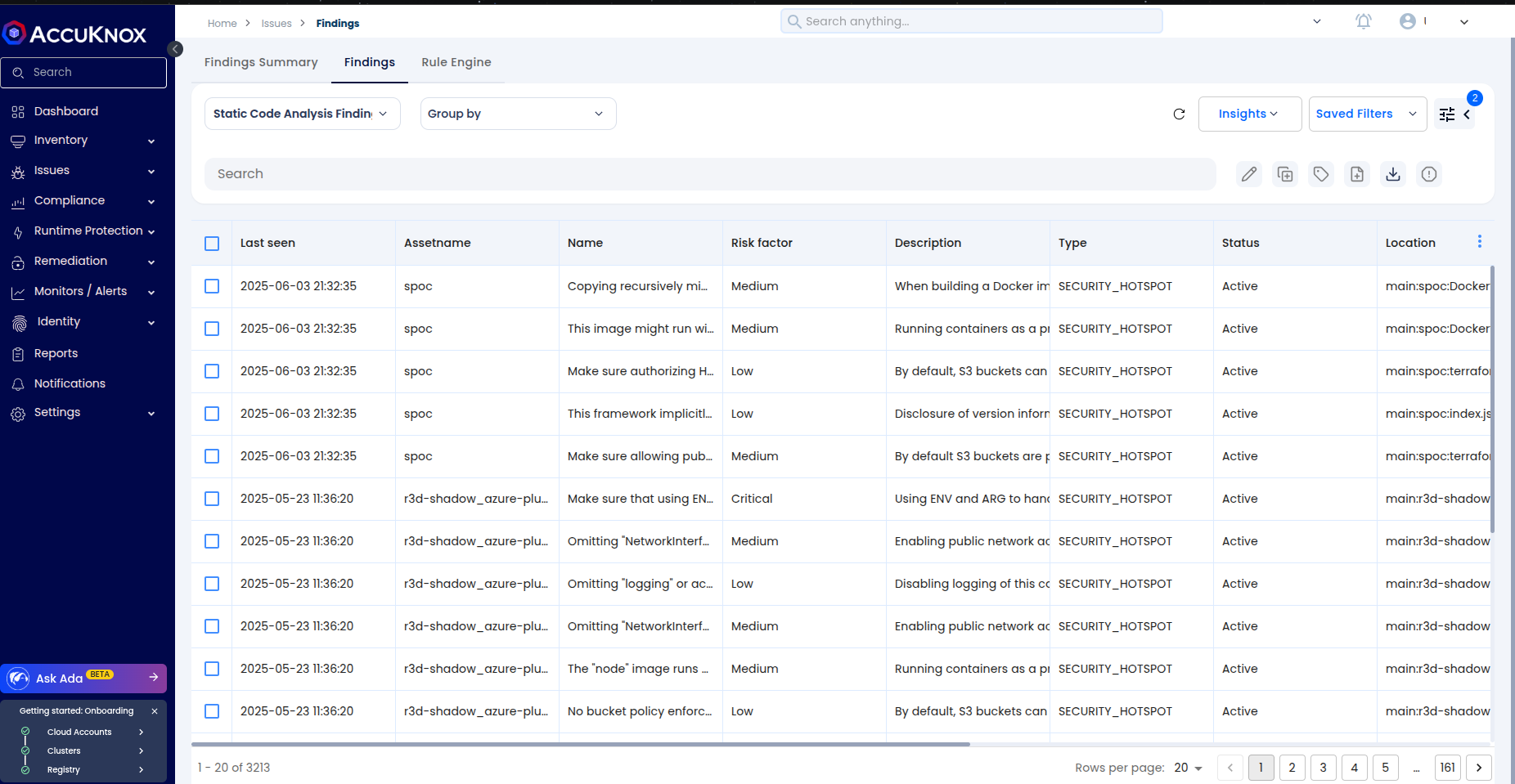The height and width of the screenshot is (784, 1515).
Task: Click the edit pencil icon
Action: point(1249,174)
